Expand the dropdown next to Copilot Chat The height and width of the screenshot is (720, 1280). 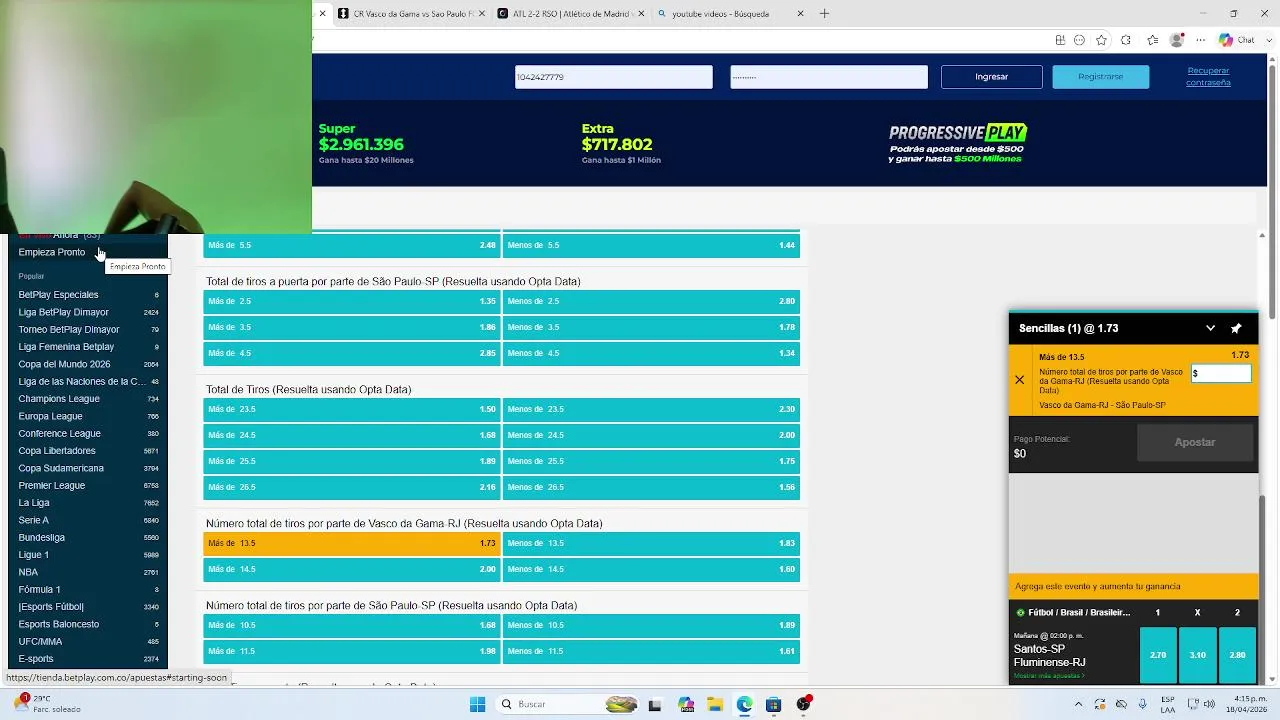click(1267, 40)
